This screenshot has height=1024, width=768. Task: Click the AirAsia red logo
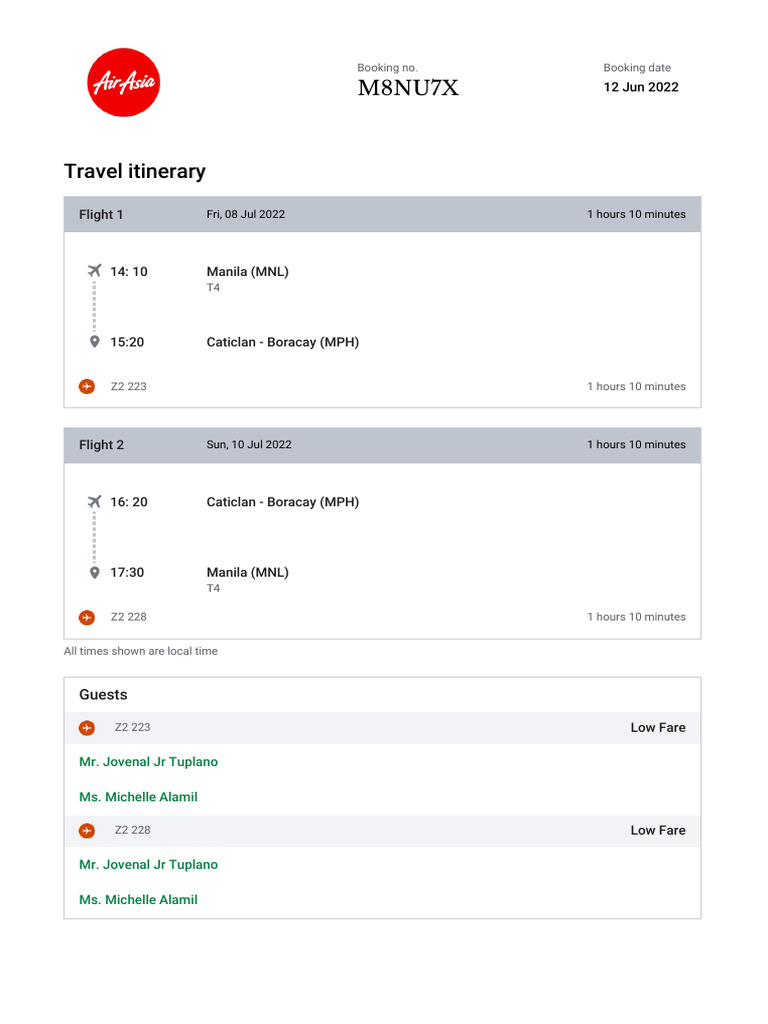[x=124, y=82]
